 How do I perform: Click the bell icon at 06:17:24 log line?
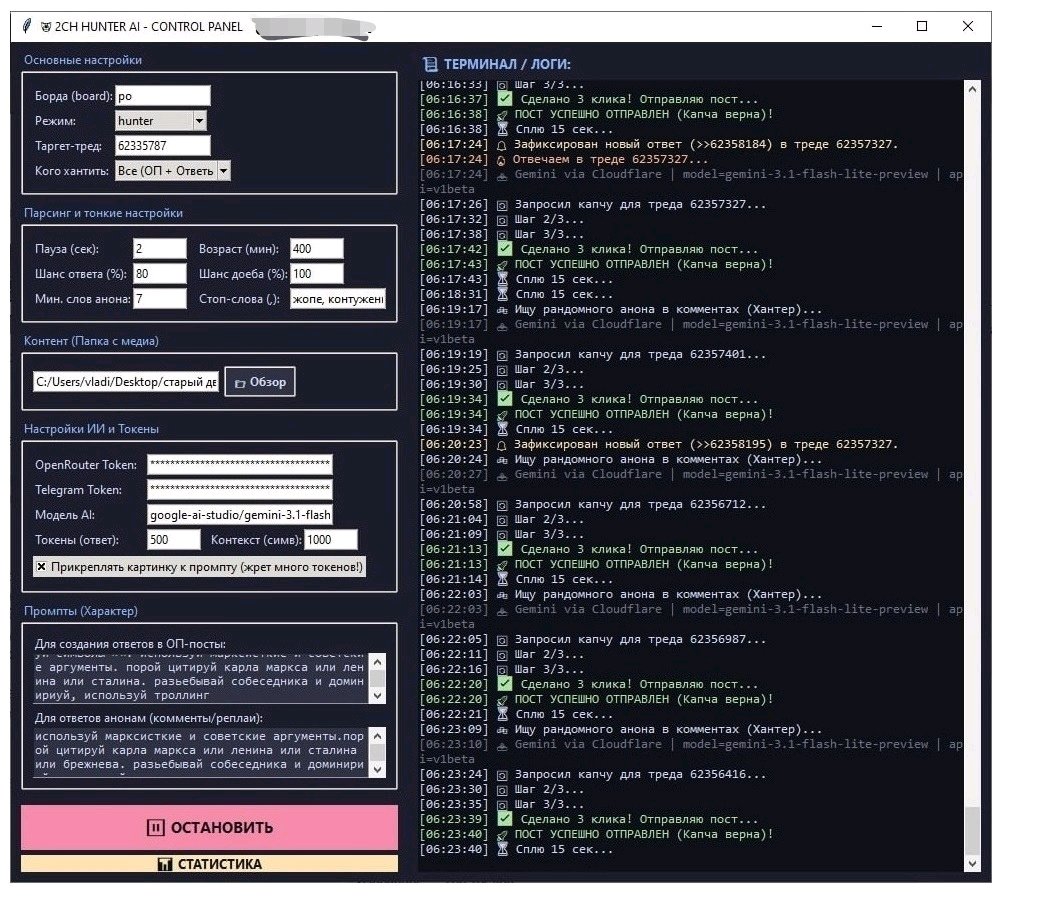(502, 145)
